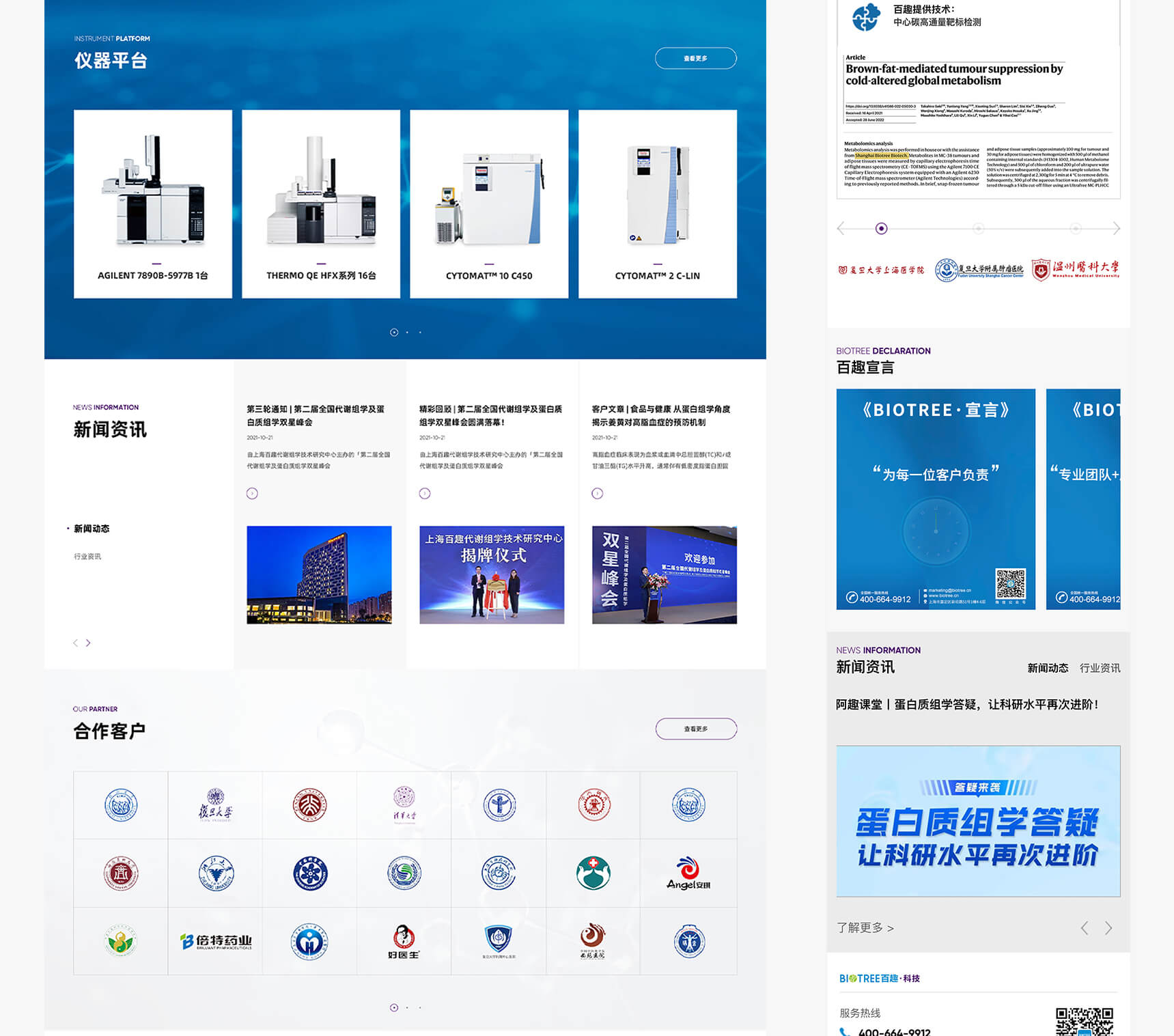1174x1036 pixels.
Task: Open article 精彩回顾 双星峰会圆满落幕
Action: [x=490, y=415]
